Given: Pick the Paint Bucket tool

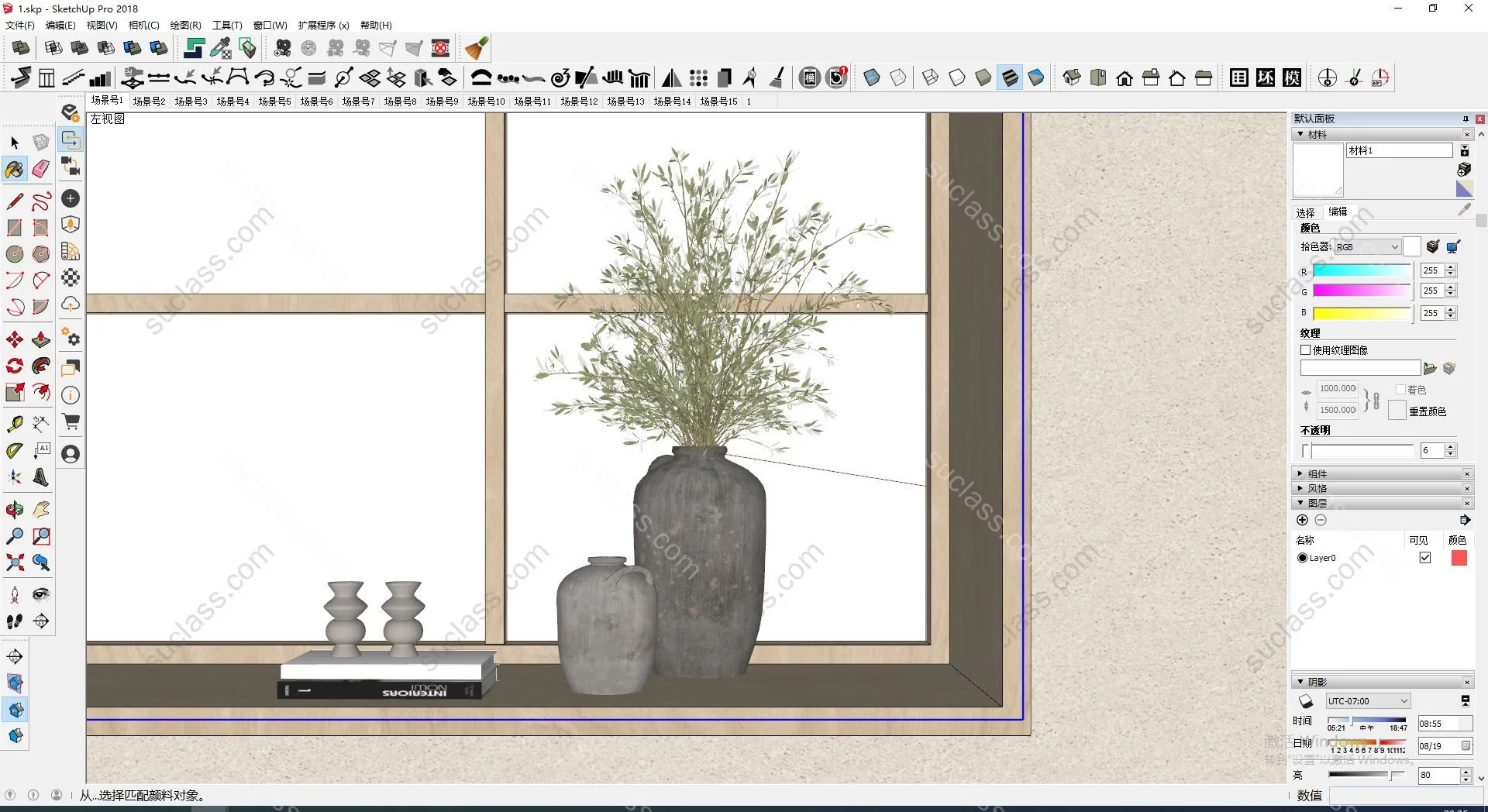Looking at the screenshot, I should tap(15, 169).
